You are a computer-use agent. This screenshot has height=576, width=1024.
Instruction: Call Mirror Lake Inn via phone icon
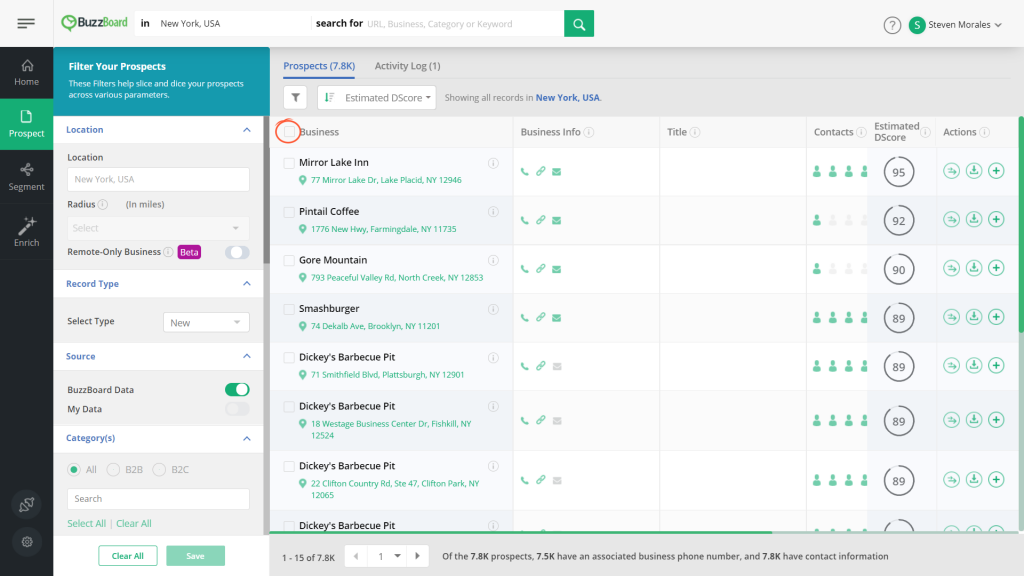524,172
